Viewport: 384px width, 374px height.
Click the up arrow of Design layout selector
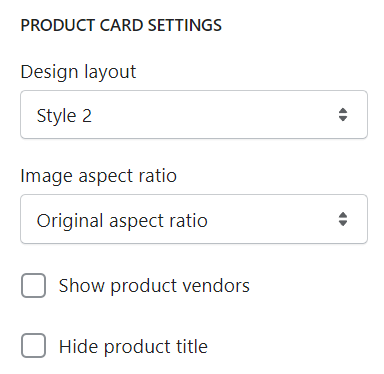pyautogui.click(x=343, y=111)
